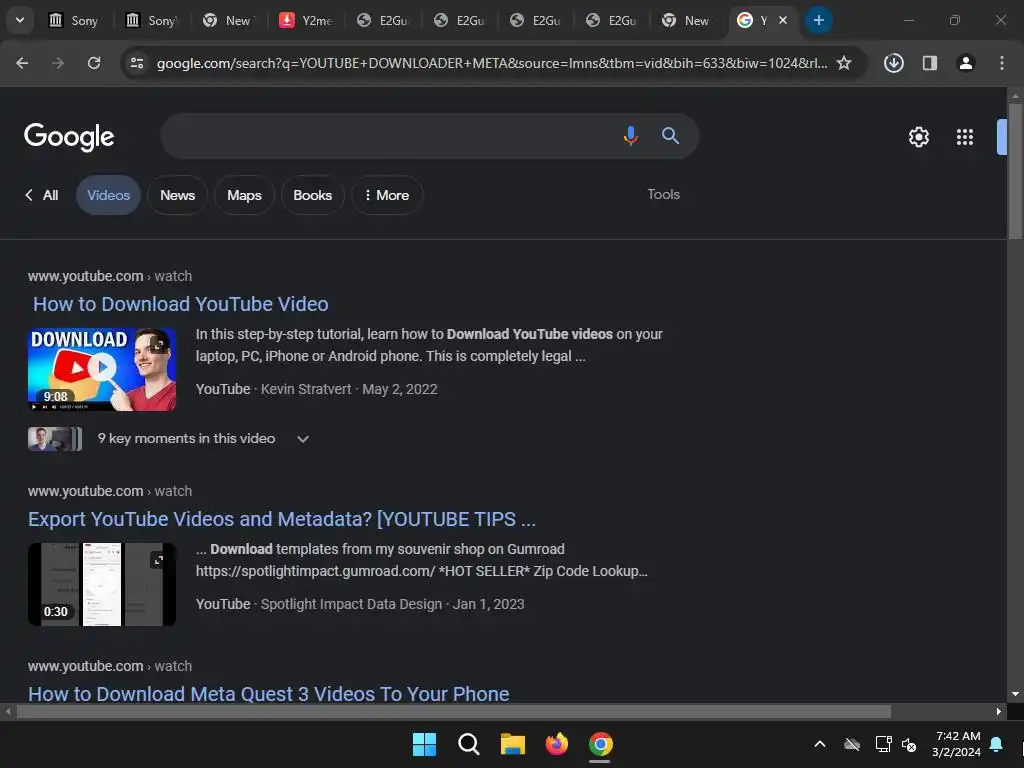
Task: Open the Google apps grid
Action: pyautogui.click(x=965, y=137)
